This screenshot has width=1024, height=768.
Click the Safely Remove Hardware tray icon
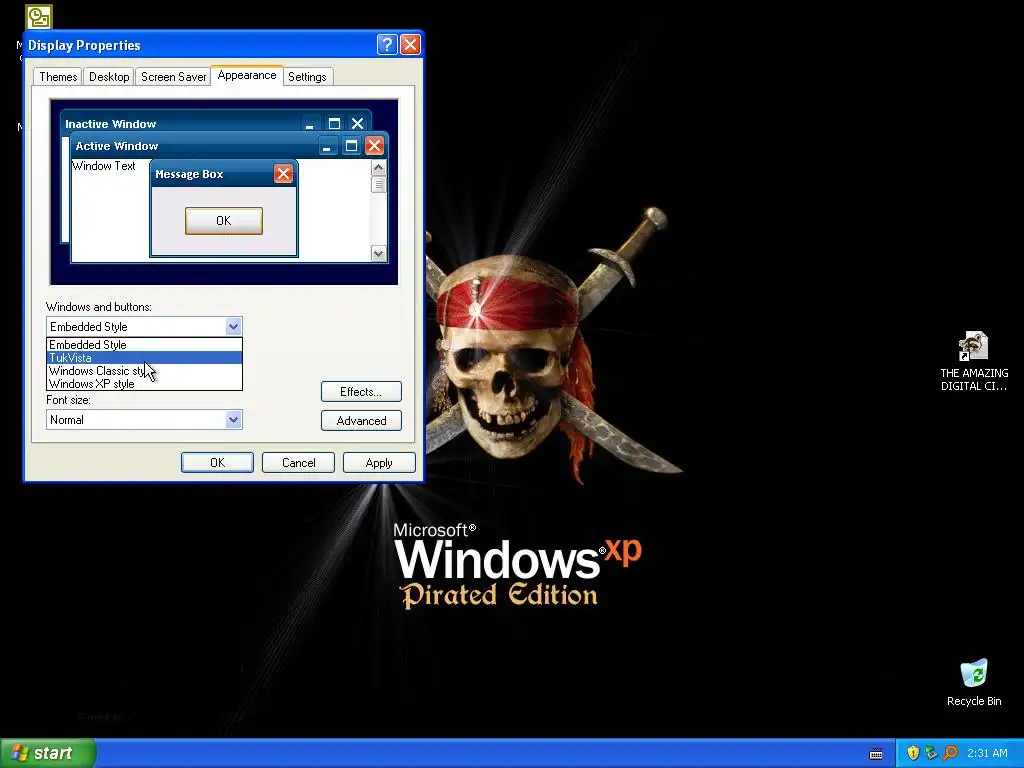(x=931, y=753)
